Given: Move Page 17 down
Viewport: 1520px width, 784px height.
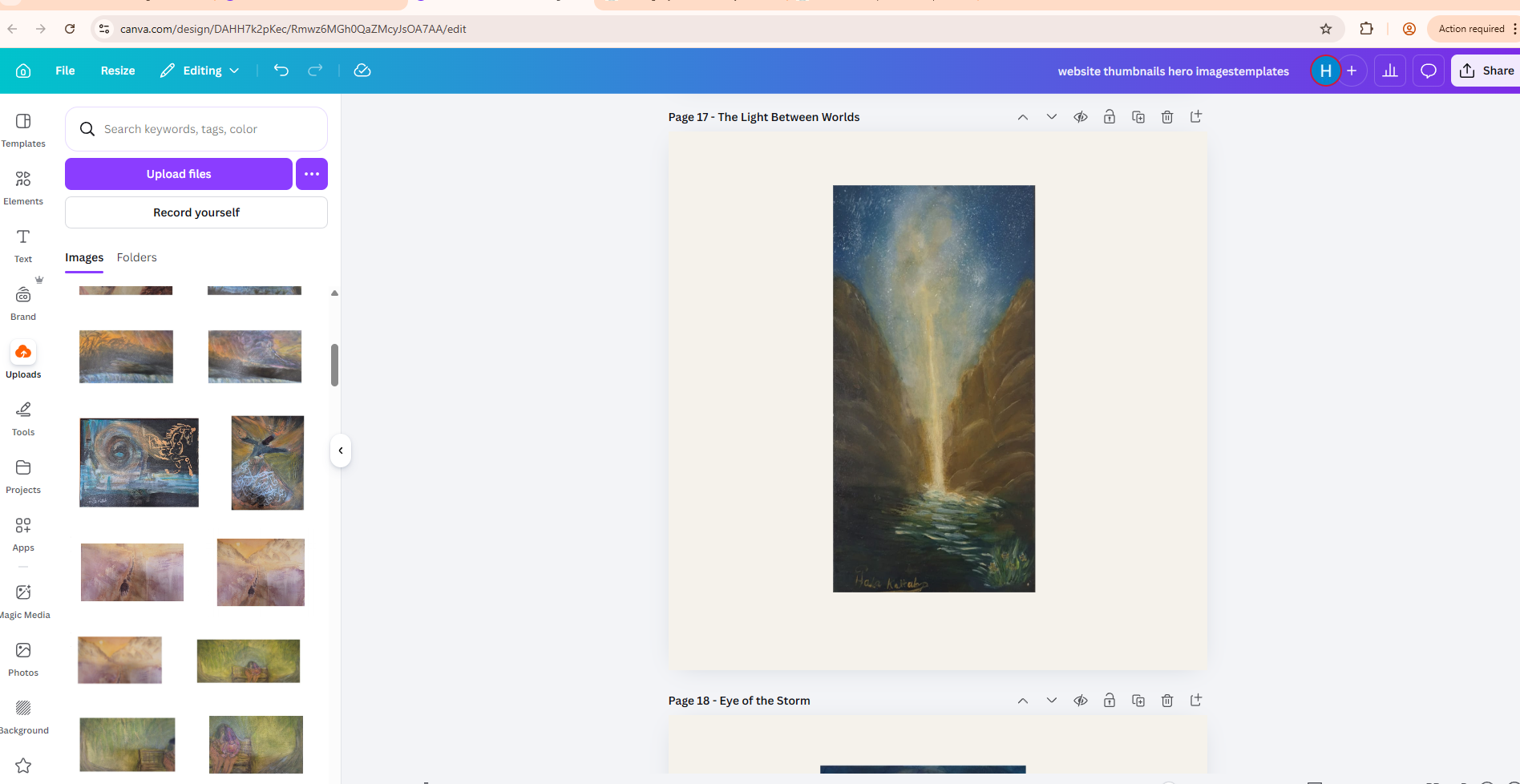Looking at the screenshot, I should 1052,117.
